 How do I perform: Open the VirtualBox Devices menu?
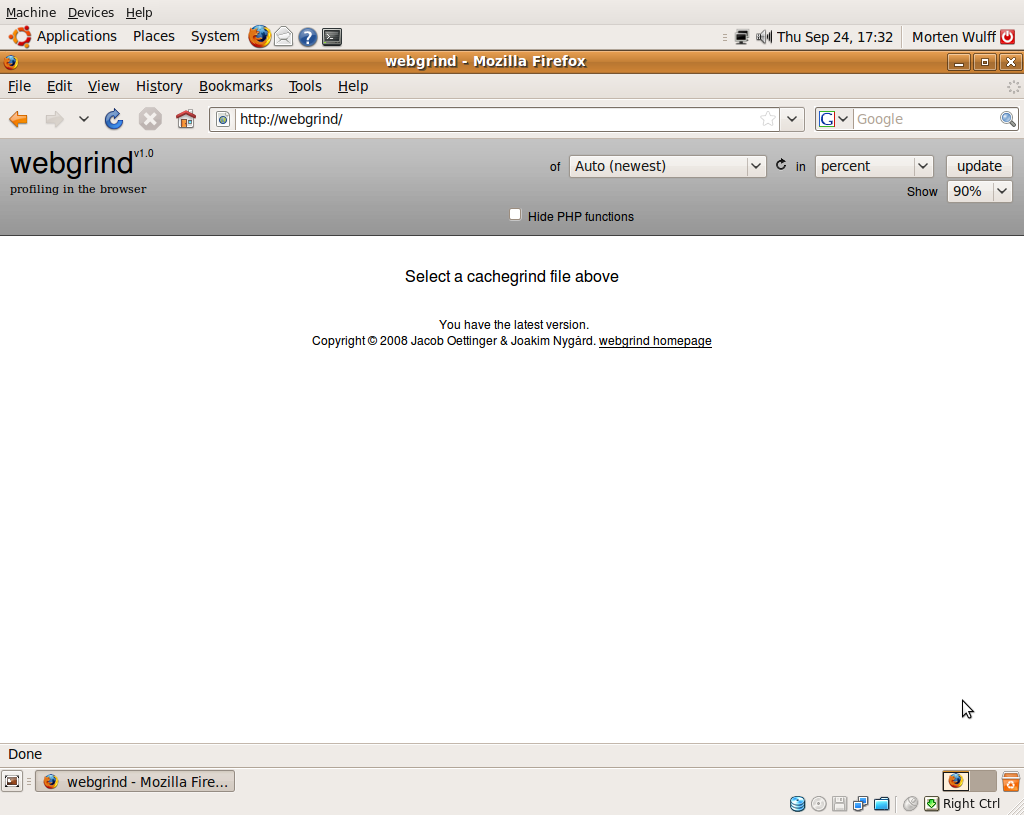[x=91, y=12]
